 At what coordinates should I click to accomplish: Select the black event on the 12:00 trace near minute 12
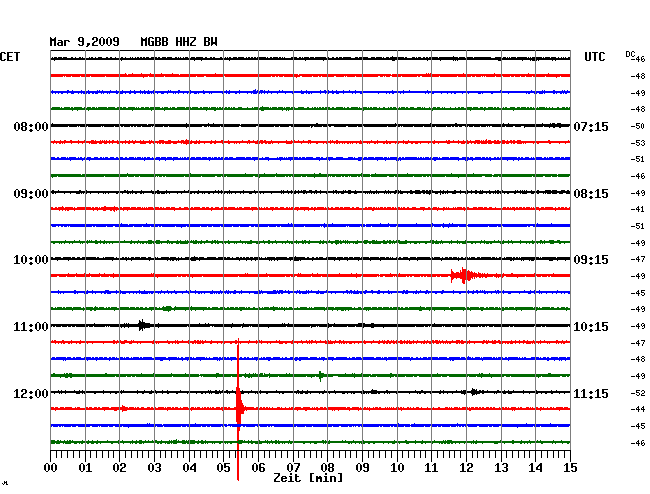474,392
